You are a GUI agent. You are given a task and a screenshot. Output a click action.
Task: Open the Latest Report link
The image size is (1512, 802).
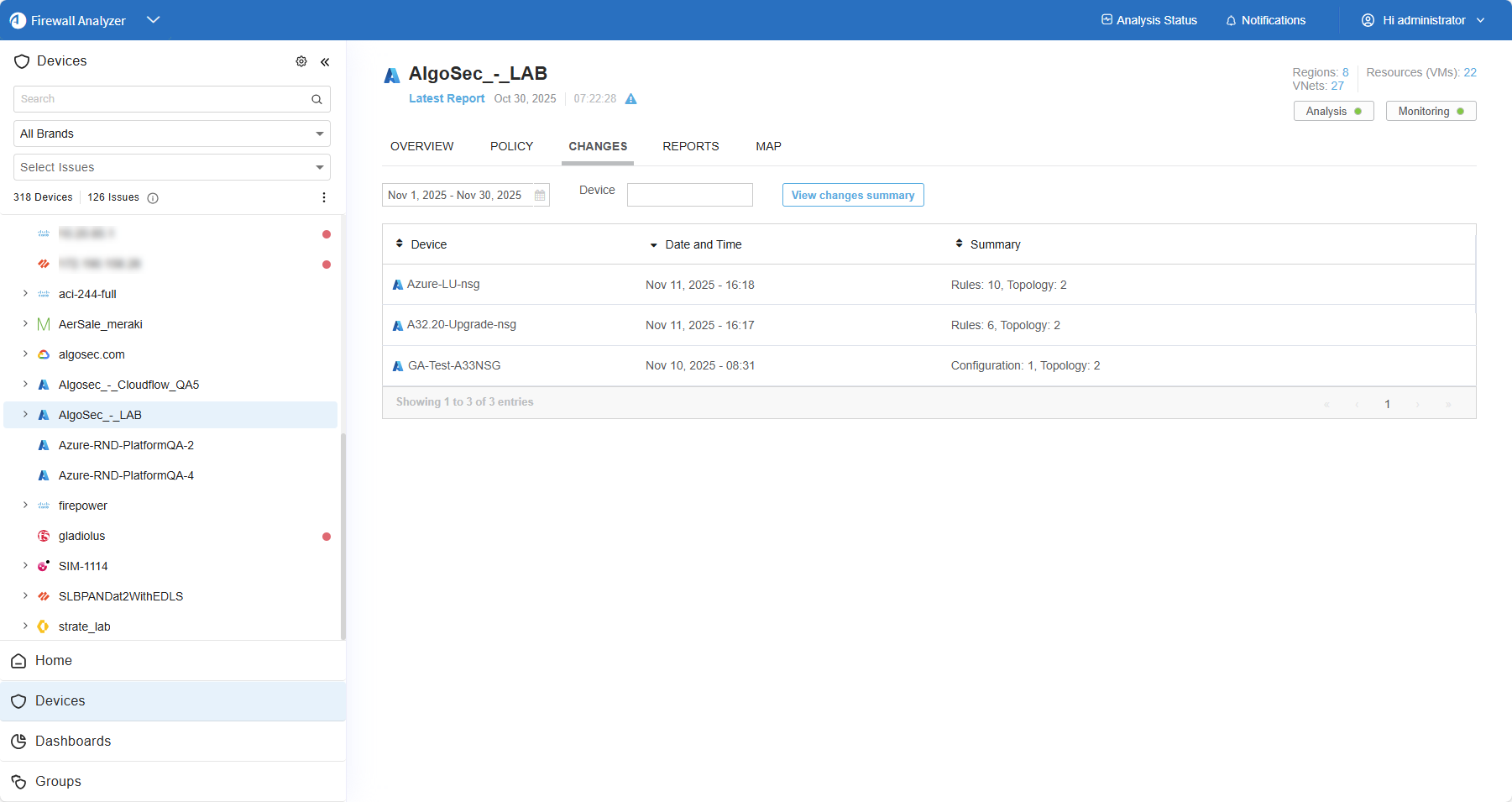tap(447, 98)
